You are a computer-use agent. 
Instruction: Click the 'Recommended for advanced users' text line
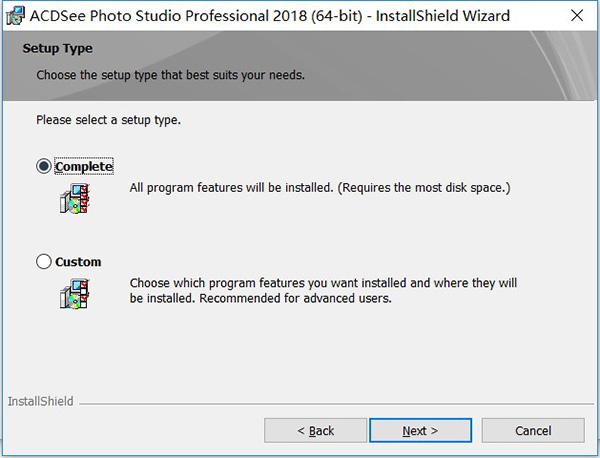tap(295, 298)
